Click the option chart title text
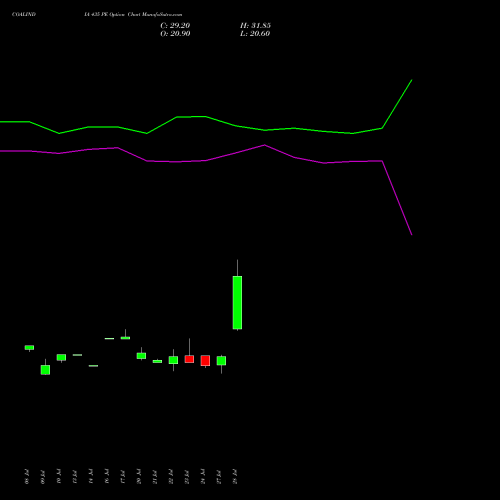This screenshot has width=500, height=500. point(133,15)
